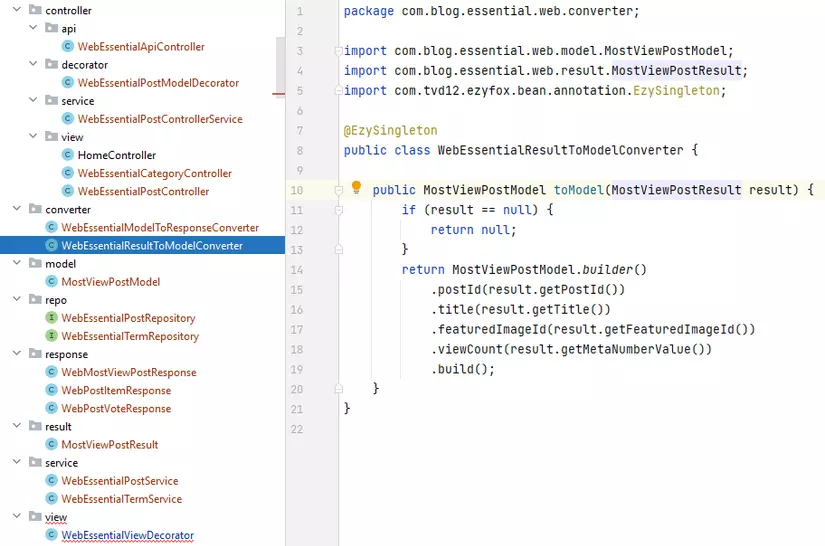Click the interface icon of WebEssentialPostRepository
This screenshot has width=825, height=546.
pyautogui.click(x=51, y=318)
